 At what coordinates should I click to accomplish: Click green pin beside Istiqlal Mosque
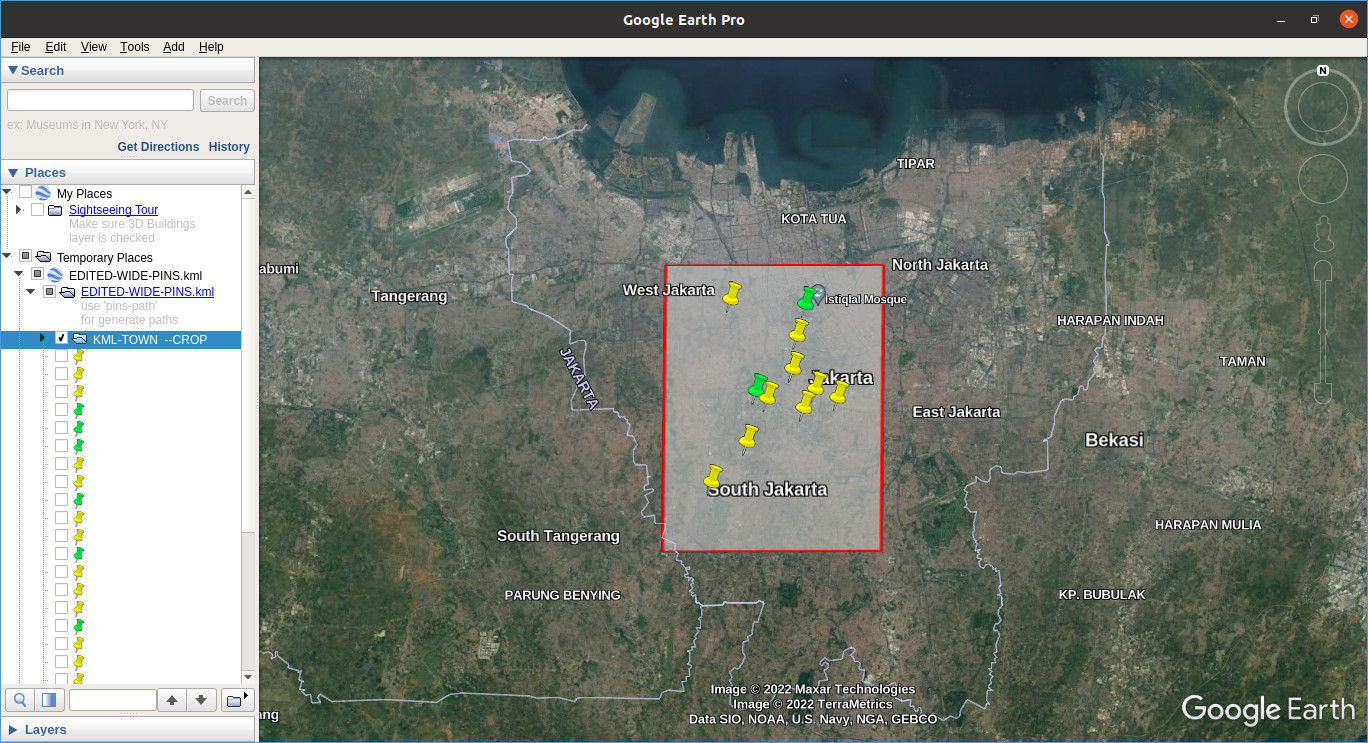pyautogui.click(x=807, y=298)
